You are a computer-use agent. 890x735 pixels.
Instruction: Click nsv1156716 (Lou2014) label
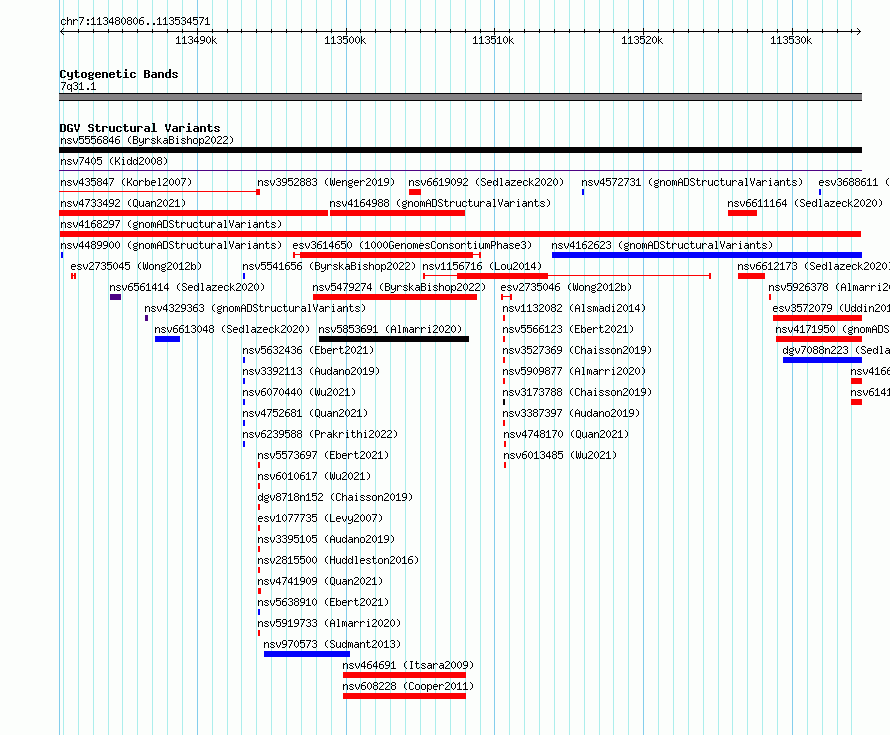pos(482,266)
